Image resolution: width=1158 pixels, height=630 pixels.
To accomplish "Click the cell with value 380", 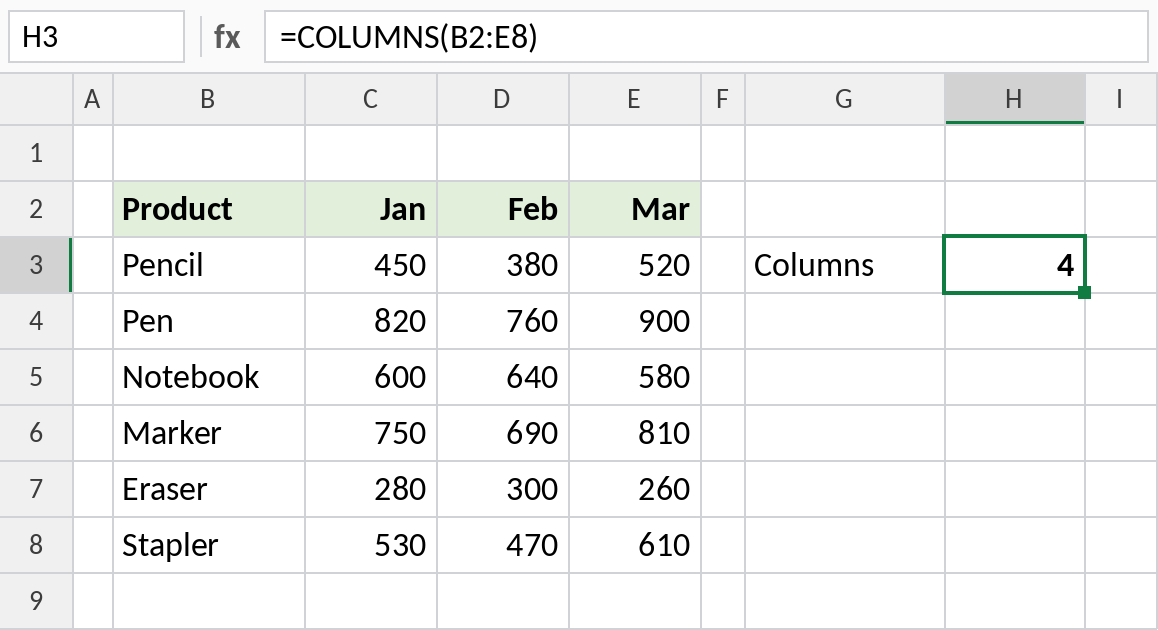I will point(502,265).
